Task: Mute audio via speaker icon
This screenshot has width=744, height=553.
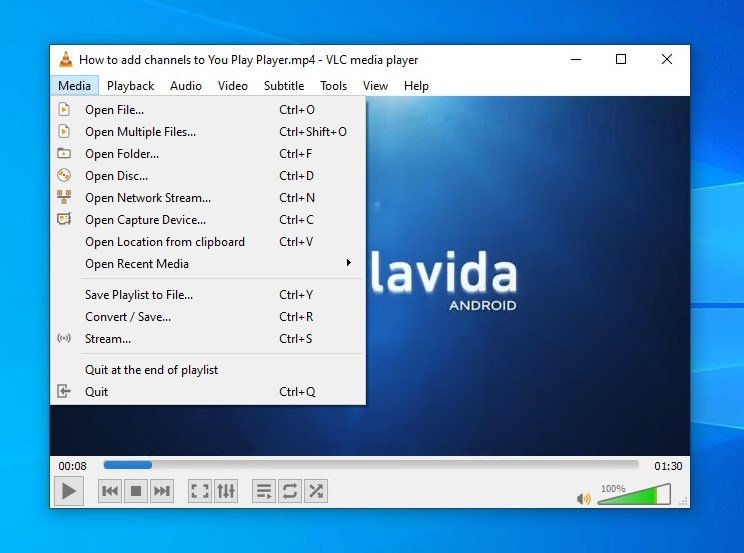Action: pyautogui.click(x=584, y=498)
